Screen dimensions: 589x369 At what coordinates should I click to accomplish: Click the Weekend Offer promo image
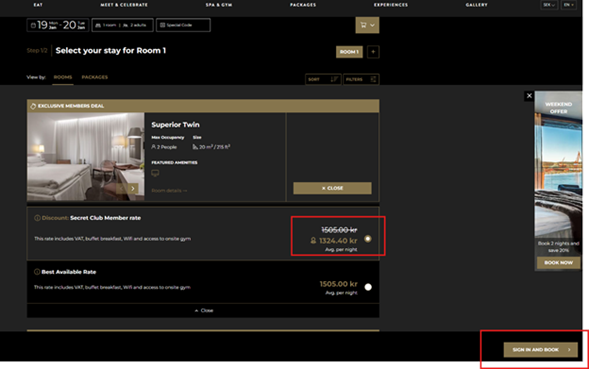pyautogui.click(x=558, y=173)
